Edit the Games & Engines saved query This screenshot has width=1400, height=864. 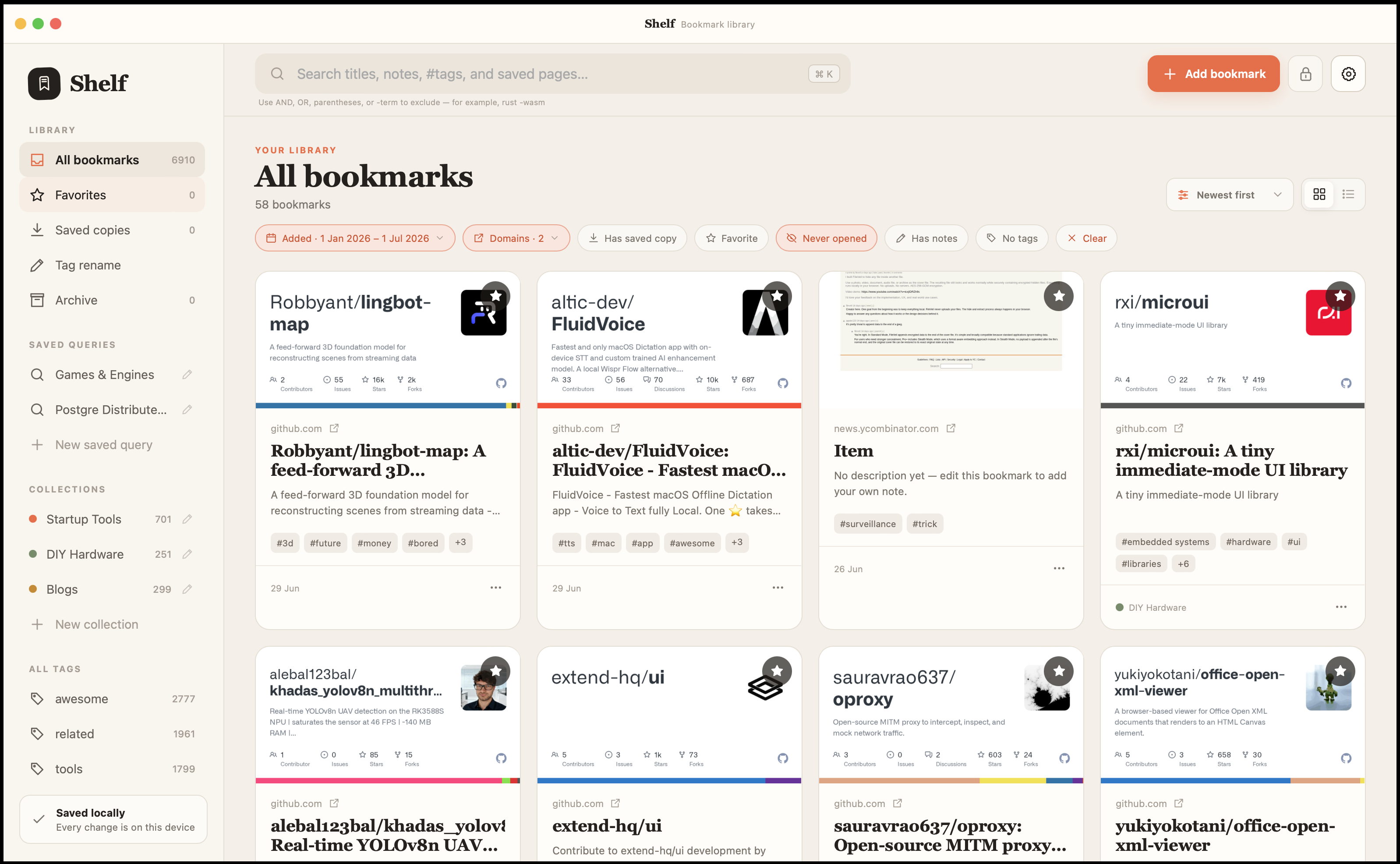pyautogui.click(x=187, y=374)
